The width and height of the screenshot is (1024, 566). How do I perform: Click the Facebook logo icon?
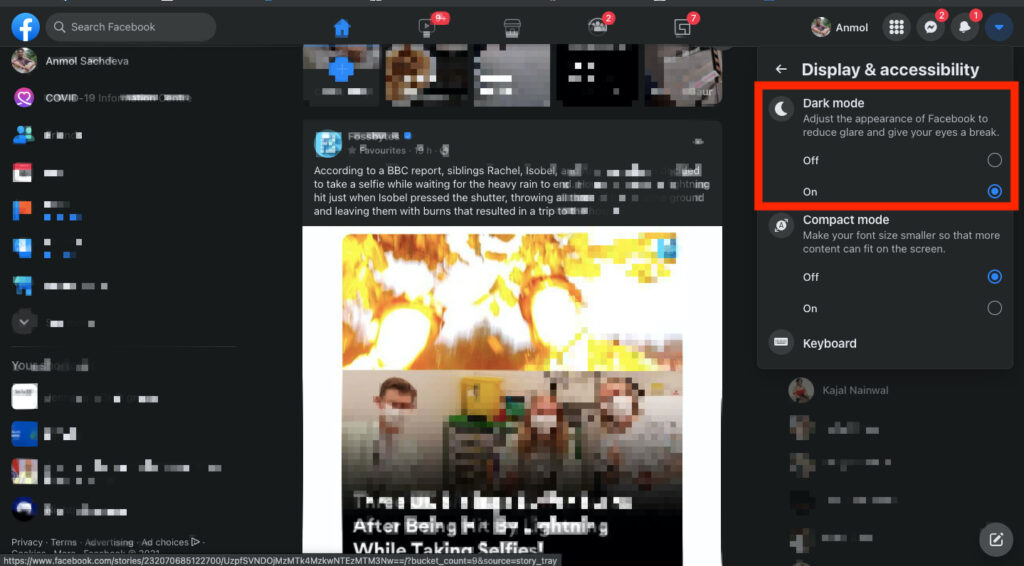click(25, 27)
